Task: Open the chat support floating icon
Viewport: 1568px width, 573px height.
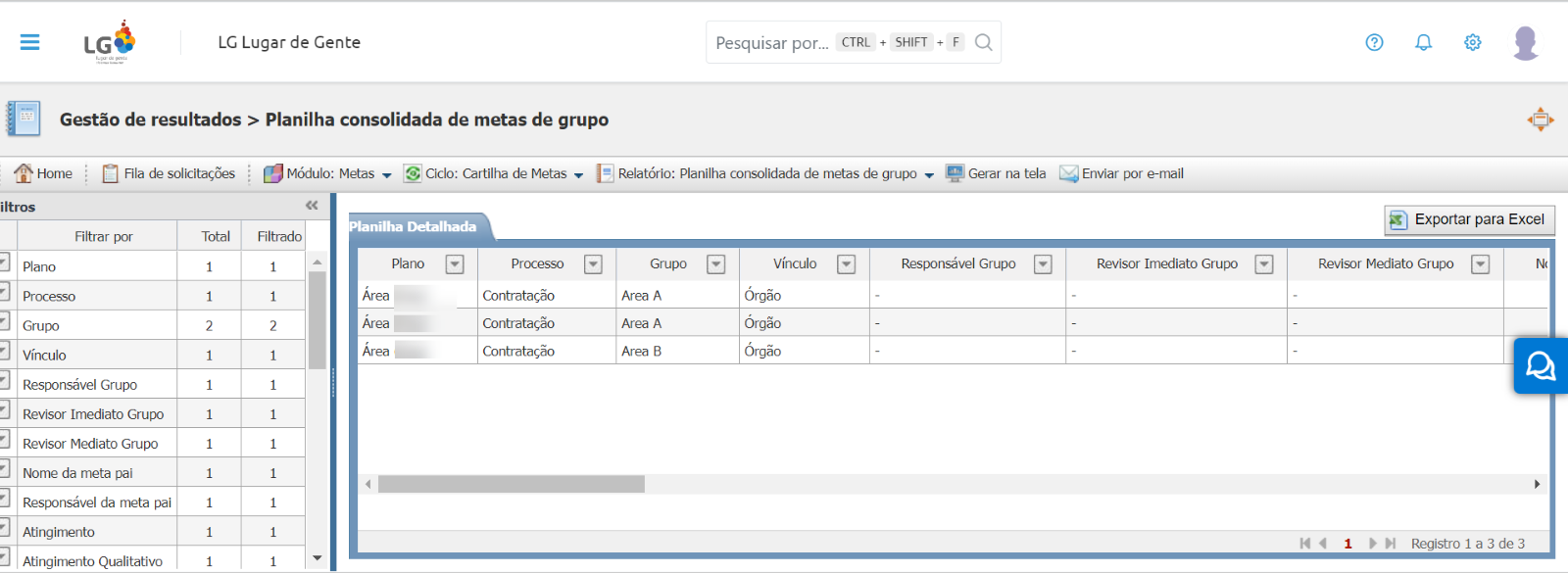Action: [x=1541, y=366]
